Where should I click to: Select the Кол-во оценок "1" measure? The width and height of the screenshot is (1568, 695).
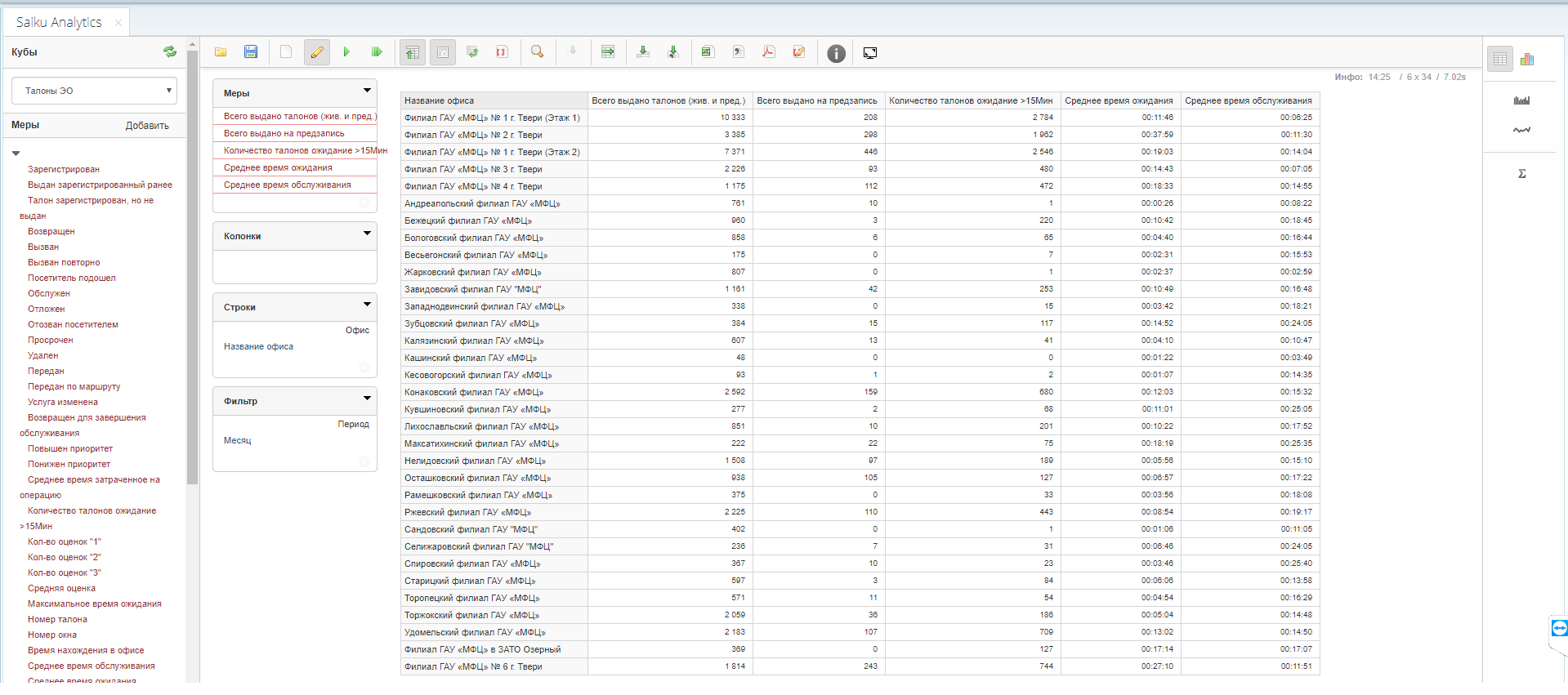(x=65, y=541)
